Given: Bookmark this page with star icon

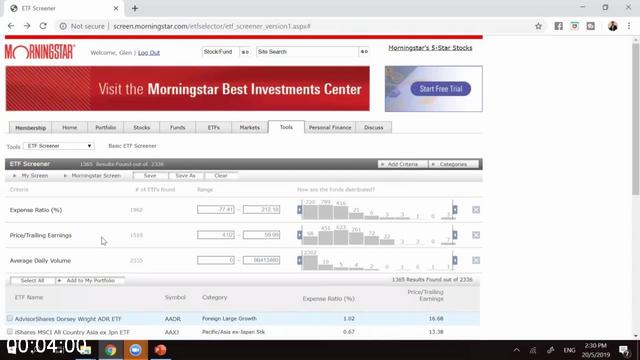Looking at the screenshot, I should (538, 26).
